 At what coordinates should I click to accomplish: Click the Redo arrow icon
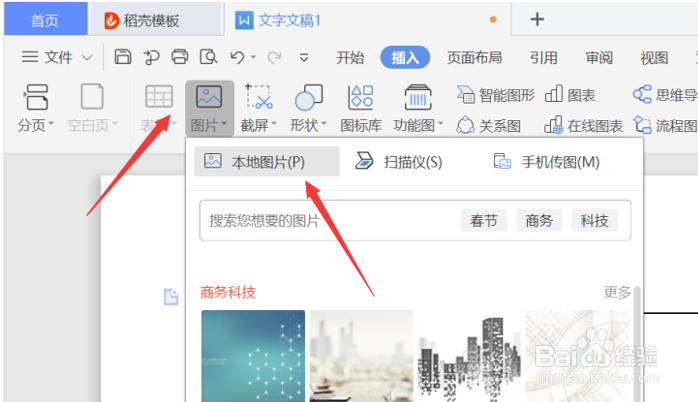(274, 57)
